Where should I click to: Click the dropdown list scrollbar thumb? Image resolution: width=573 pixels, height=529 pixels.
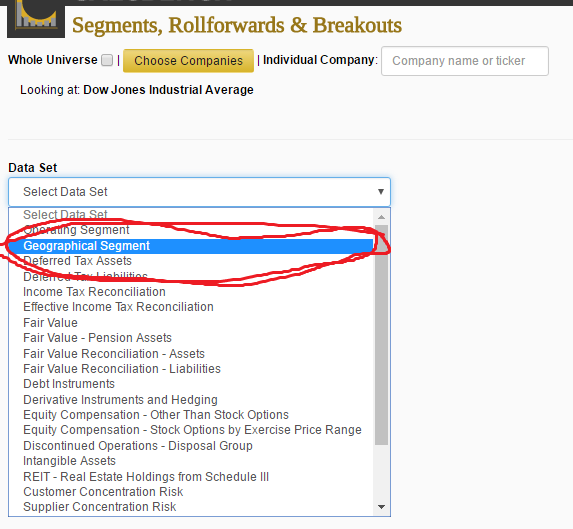tap(382, 335)
